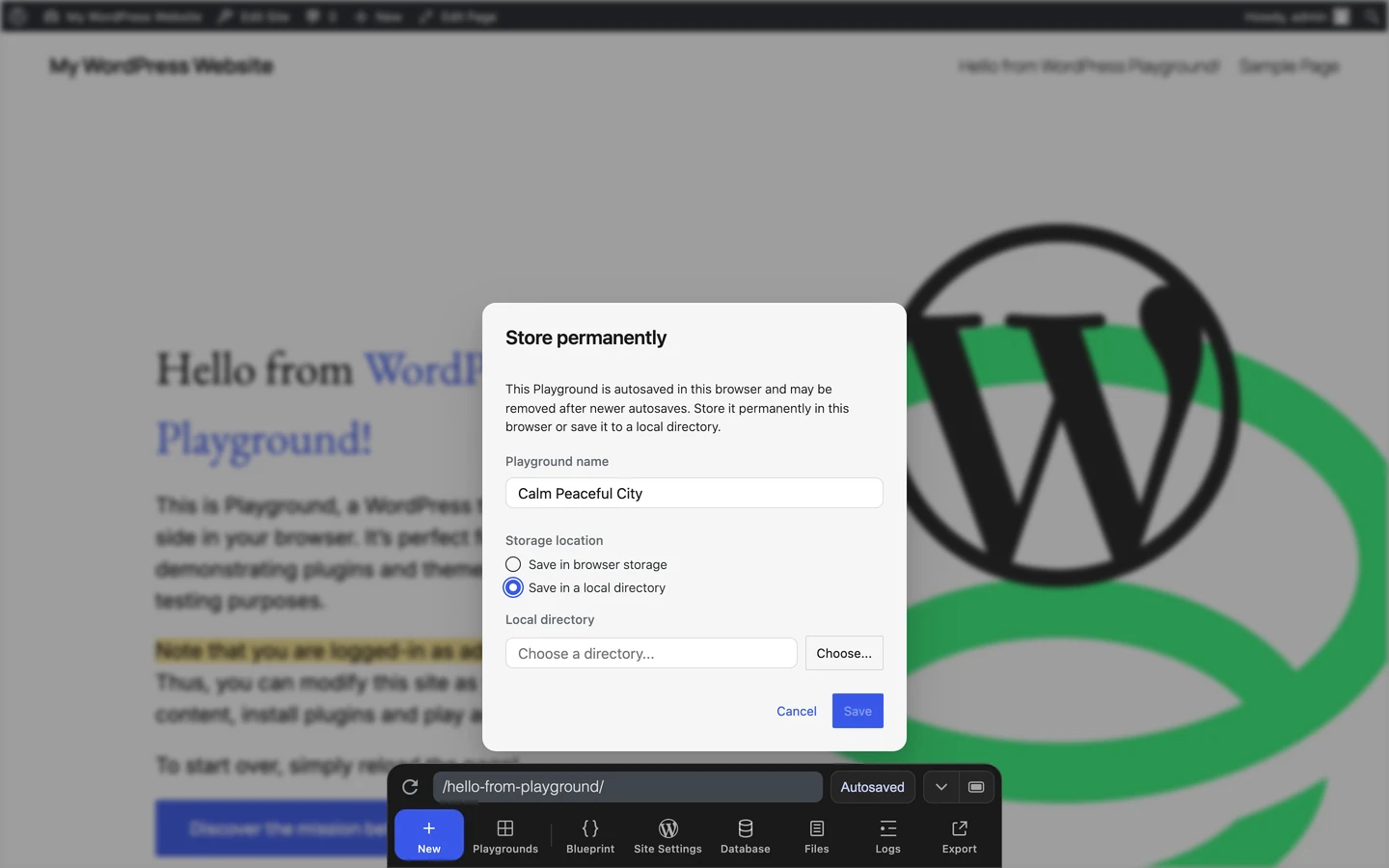Click the Choose a directory field
Viewport: 1389px width, 868px height.
[x=651, y=653]
